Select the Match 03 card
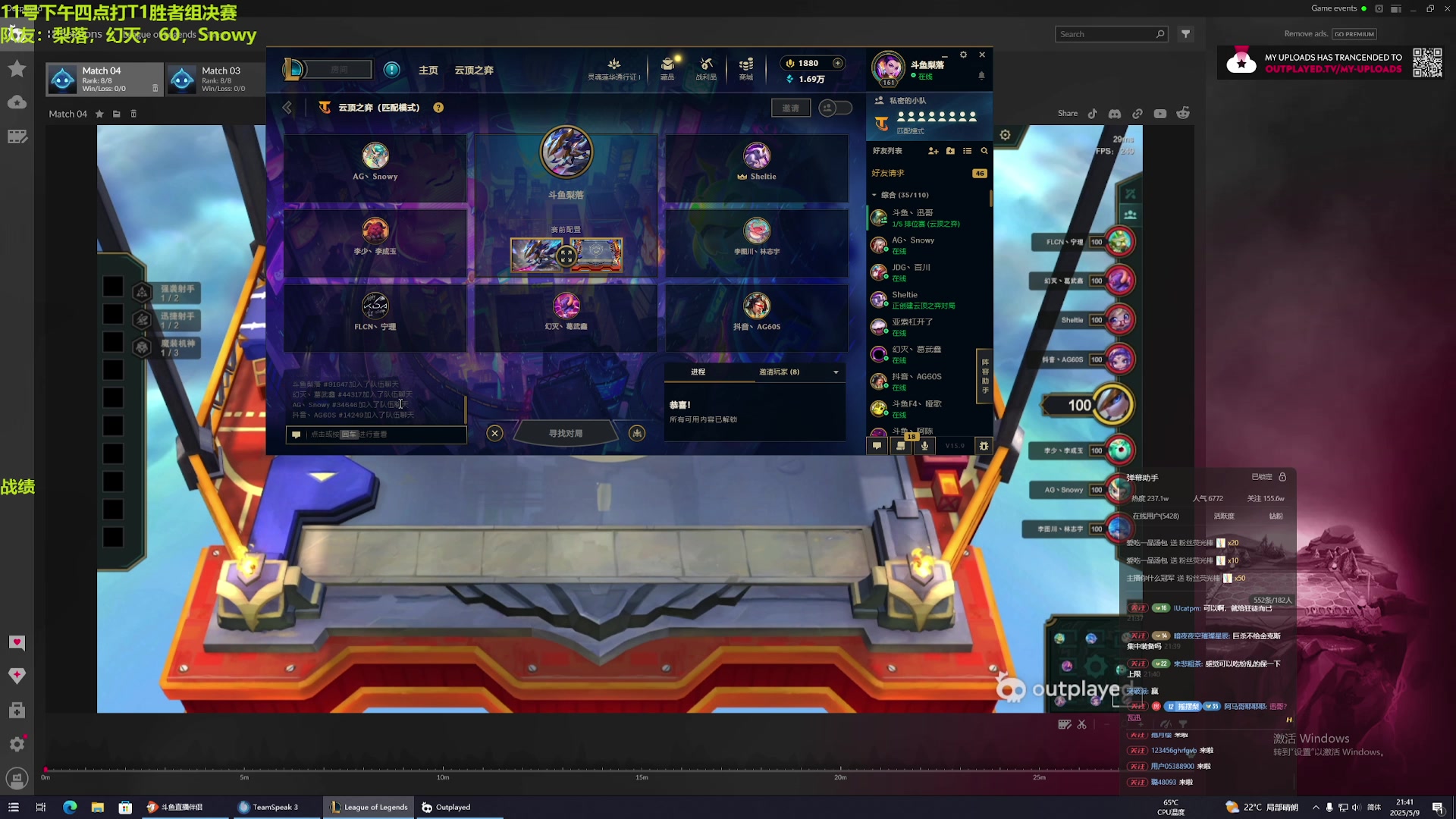The width and height of the screenshot is (1456, 819). pyautogui.click(x=215, y=79)
